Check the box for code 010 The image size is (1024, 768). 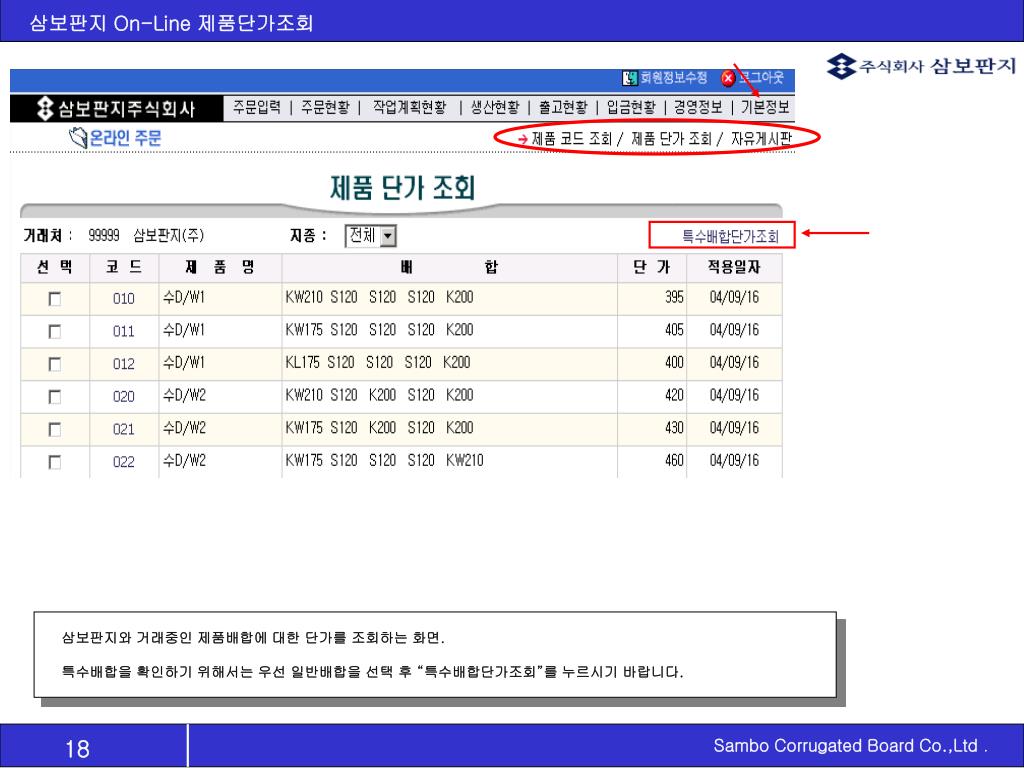click(x=55, y=299)
